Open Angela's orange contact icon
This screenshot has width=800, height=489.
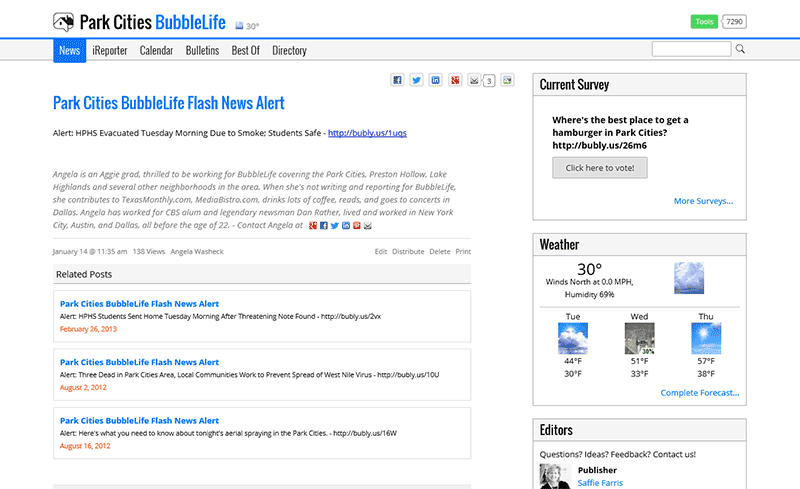[x=357, y=225]
